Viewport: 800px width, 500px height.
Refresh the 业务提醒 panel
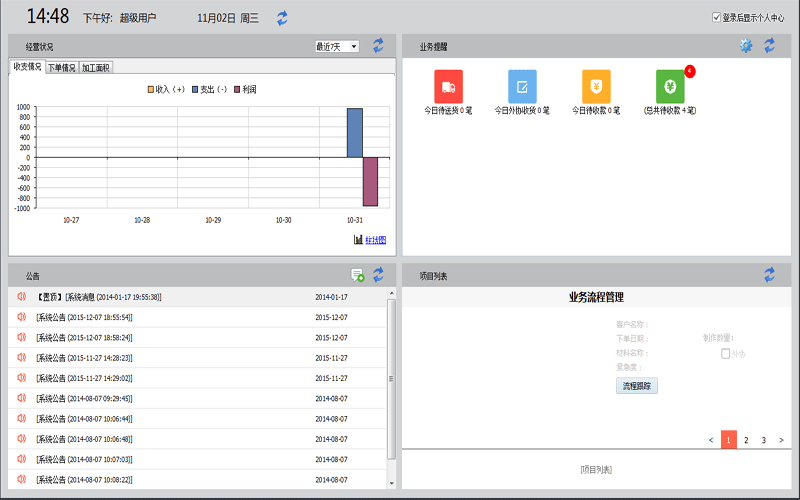[769, 46]
